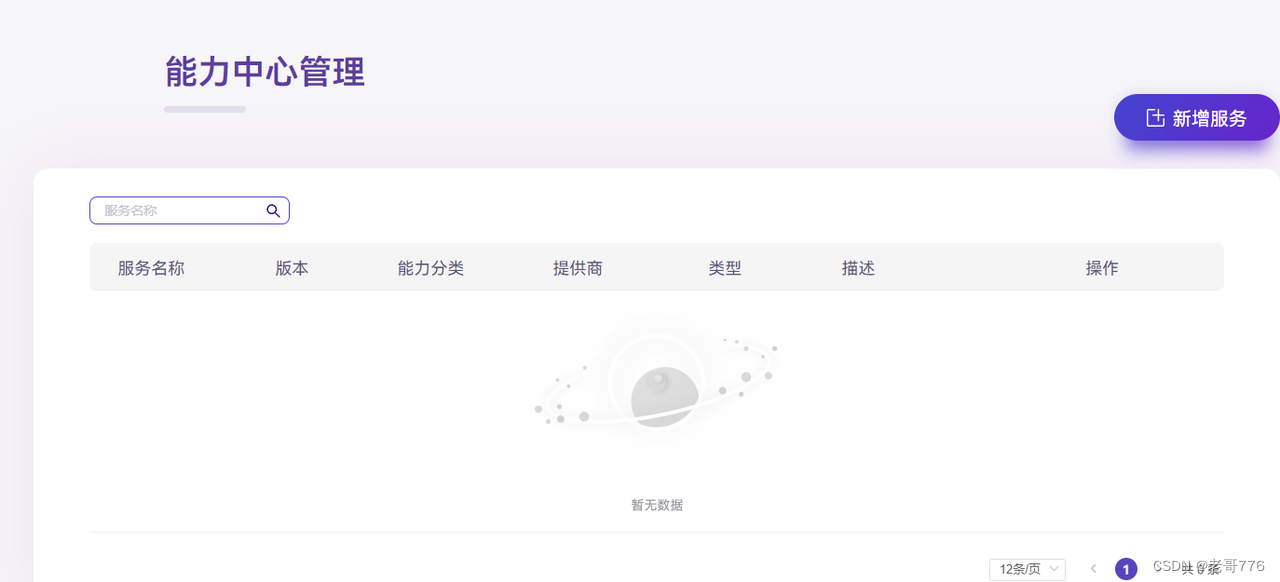Click the 能力分类 column header
1280x582 pixels.
431,268
